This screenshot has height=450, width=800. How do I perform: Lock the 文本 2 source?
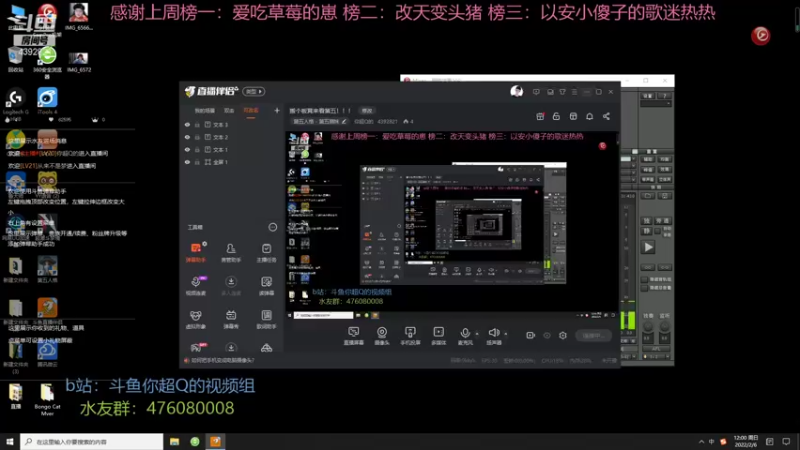pos(197,137)
